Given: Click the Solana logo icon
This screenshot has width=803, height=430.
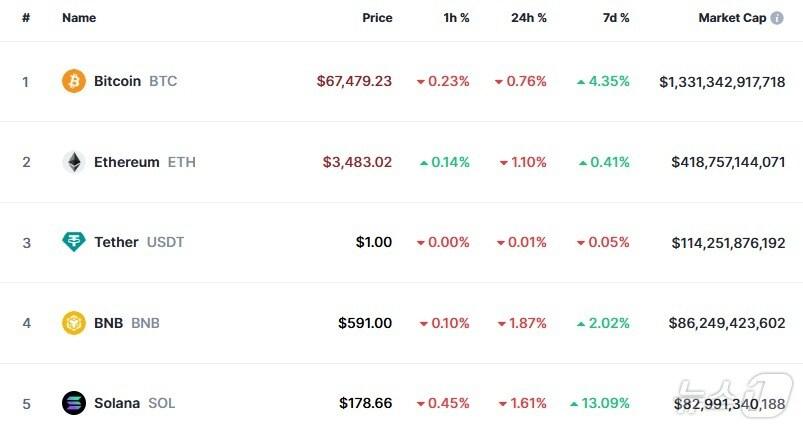Looking at the screenshot, I should click(x=74, y=403).
